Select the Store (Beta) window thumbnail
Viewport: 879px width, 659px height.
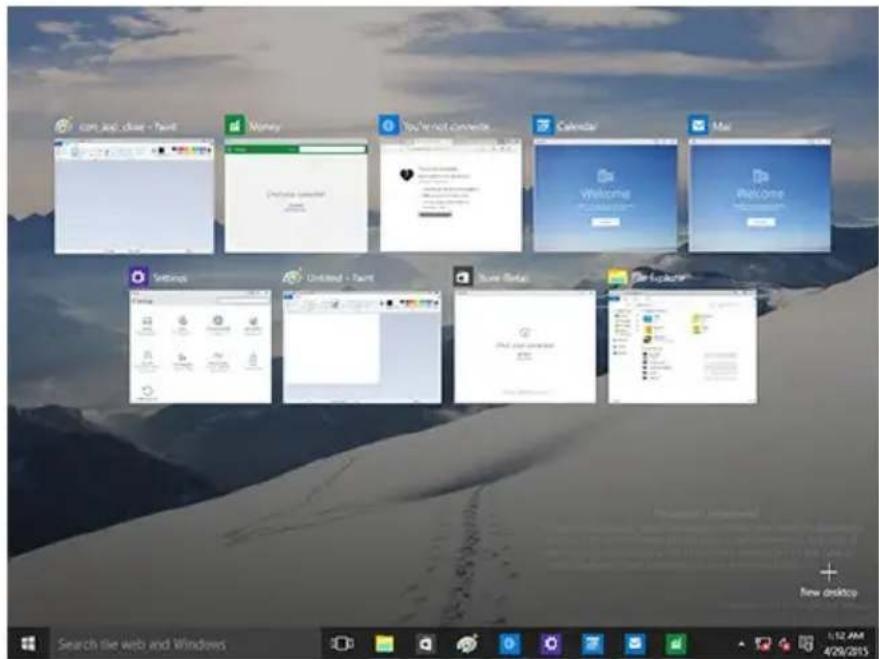(525, 347)
